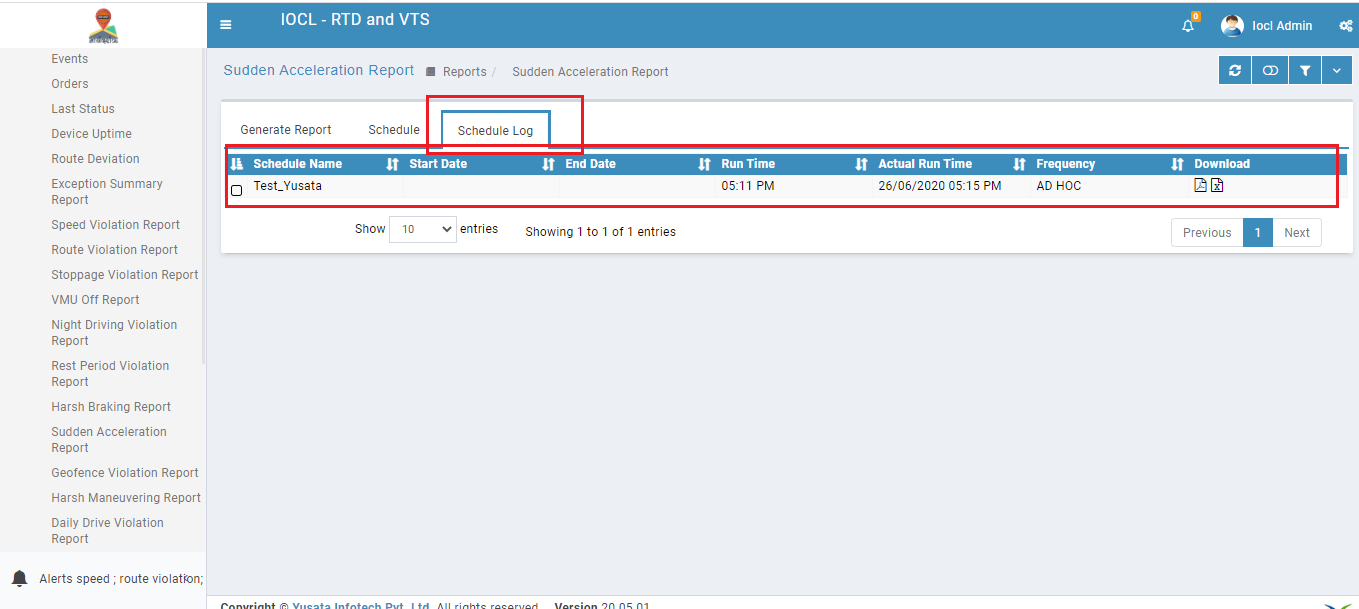
Task: Click the IOCL - RTD and VTS title
Action: (355, 19)
